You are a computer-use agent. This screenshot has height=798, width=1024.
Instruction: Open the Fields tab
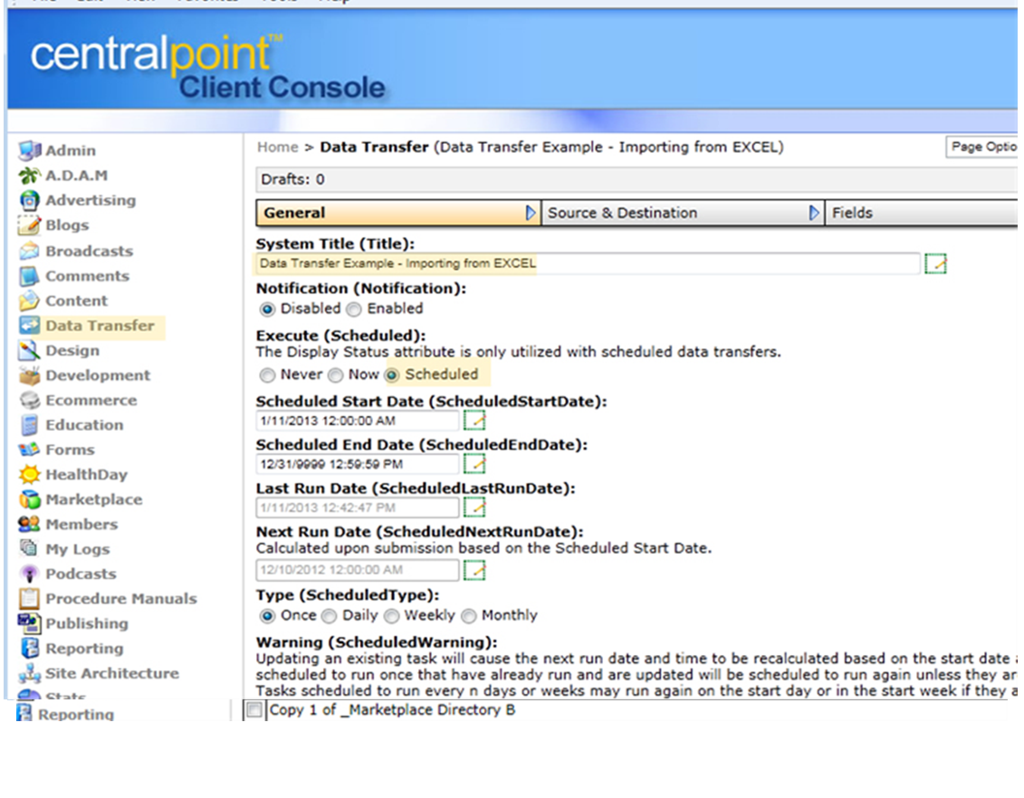point(921,213)
